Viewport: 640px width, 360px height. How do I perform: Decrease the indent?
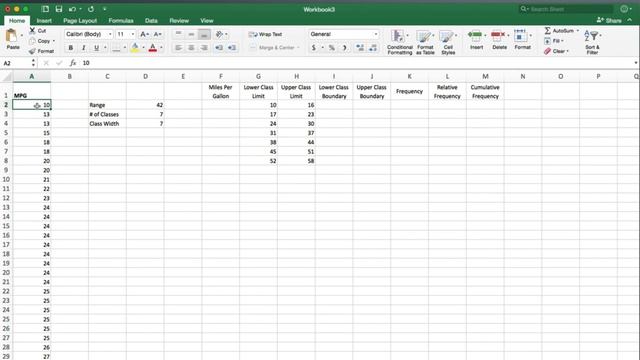219,48
